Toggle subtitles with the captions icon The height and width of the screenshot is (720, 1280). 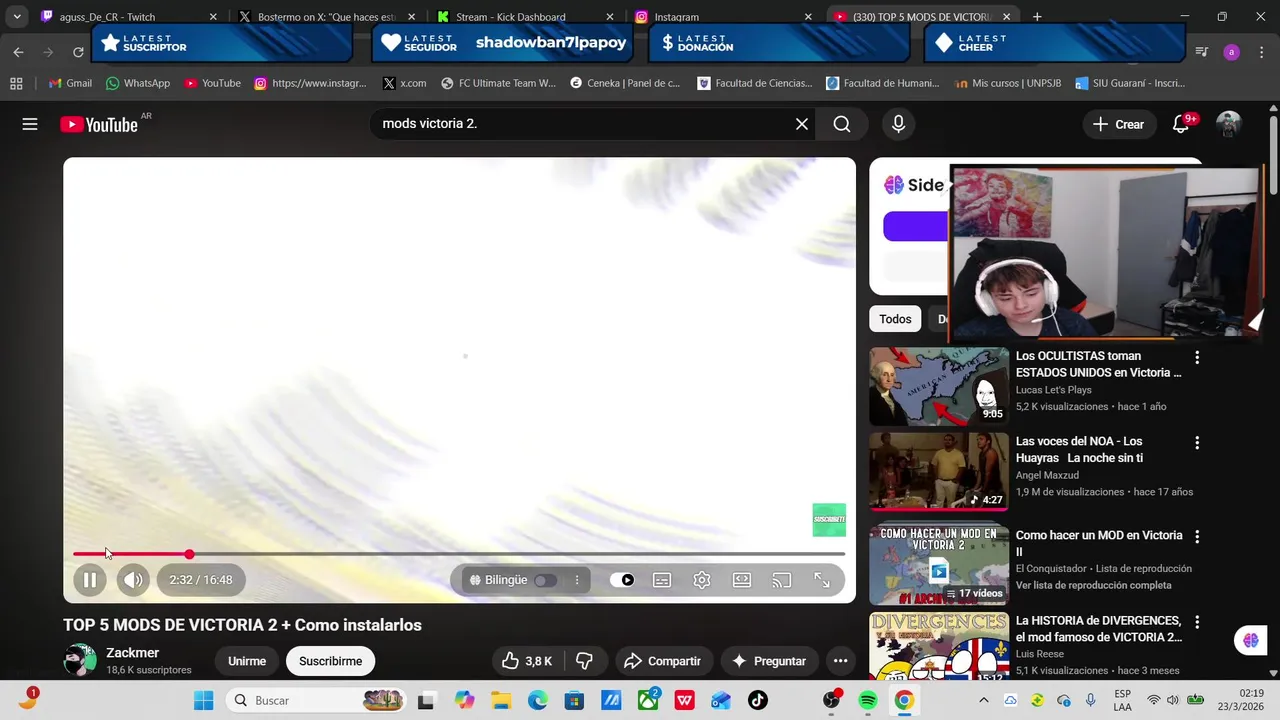662,580
